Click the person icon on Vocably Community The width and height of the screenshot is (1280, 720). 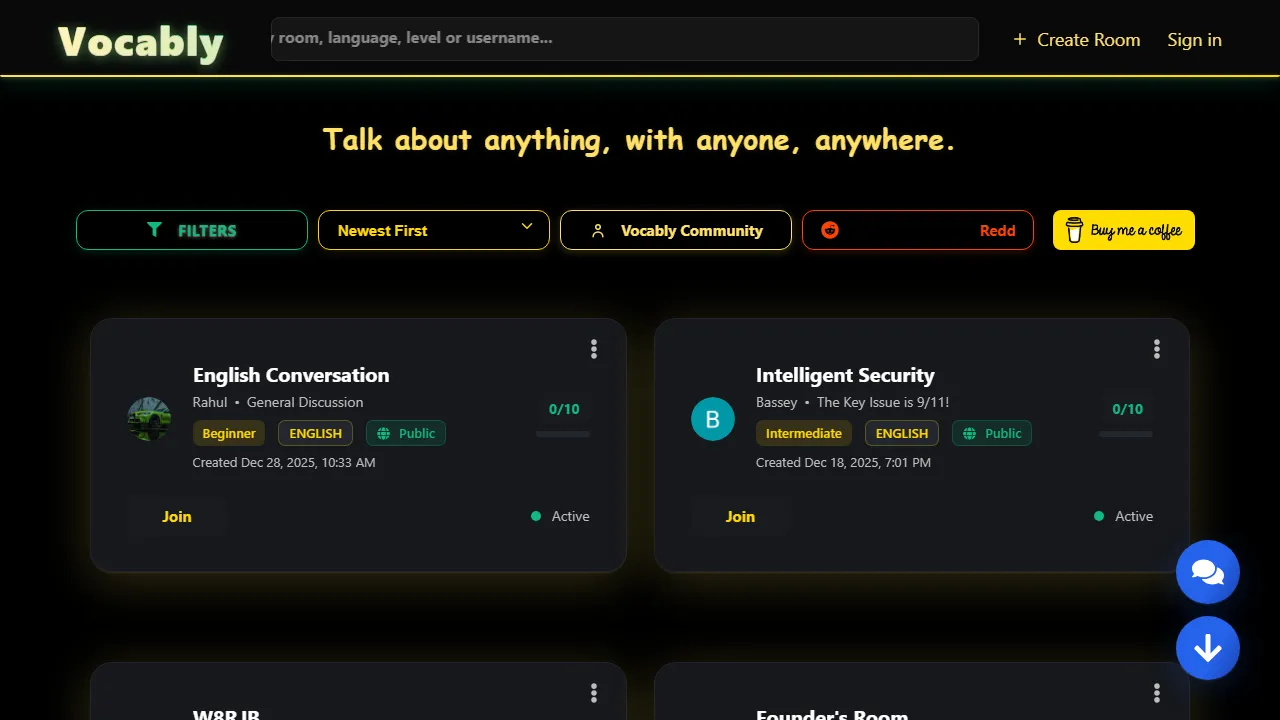598,230
